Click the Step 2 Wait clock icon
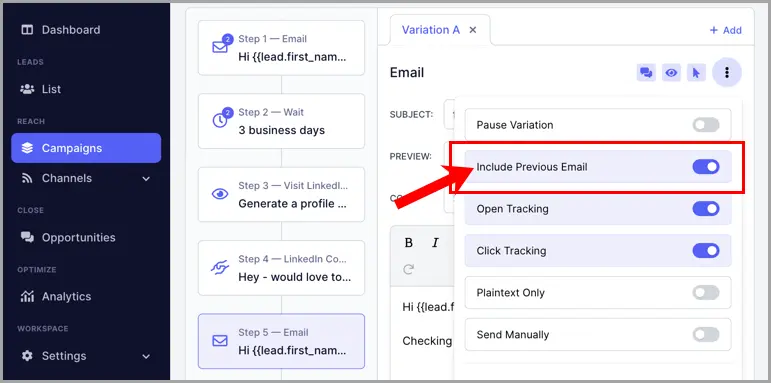The width and height of the screenshot is (771, 383). pos(220,119)
